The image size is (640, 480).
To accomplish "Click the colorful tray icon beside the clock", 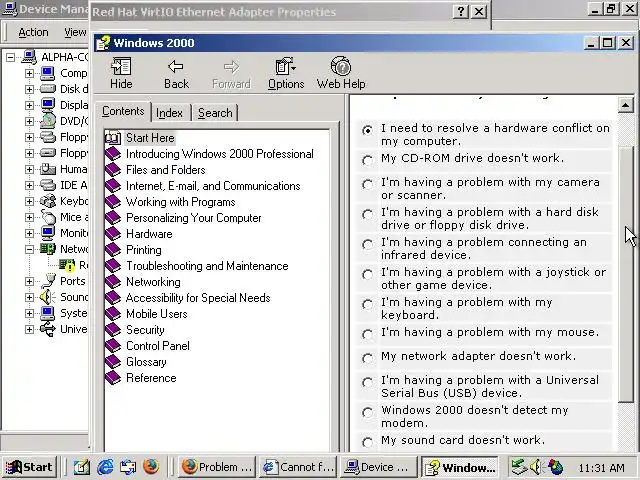I will coord(555,467).
